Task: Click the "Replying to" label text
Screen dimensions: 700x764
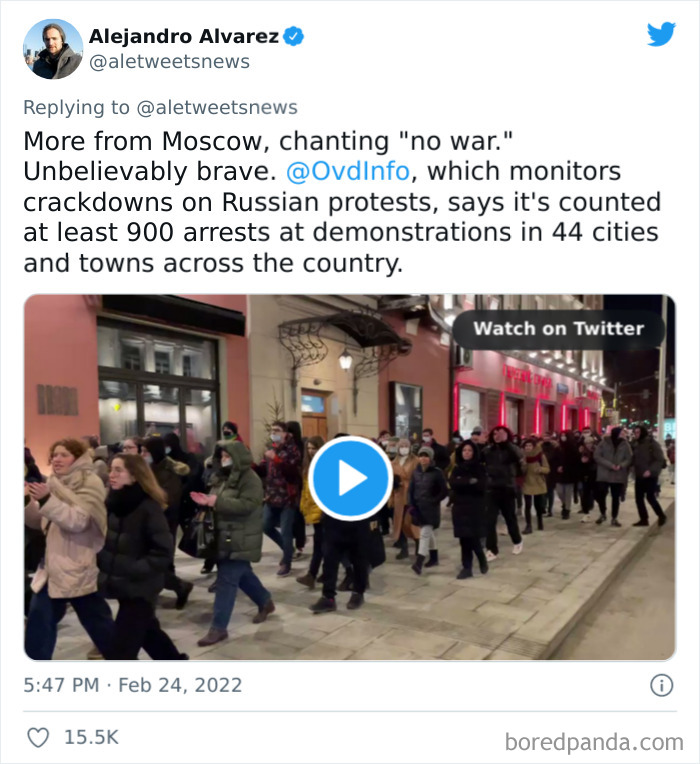Action: pos(76,107)
